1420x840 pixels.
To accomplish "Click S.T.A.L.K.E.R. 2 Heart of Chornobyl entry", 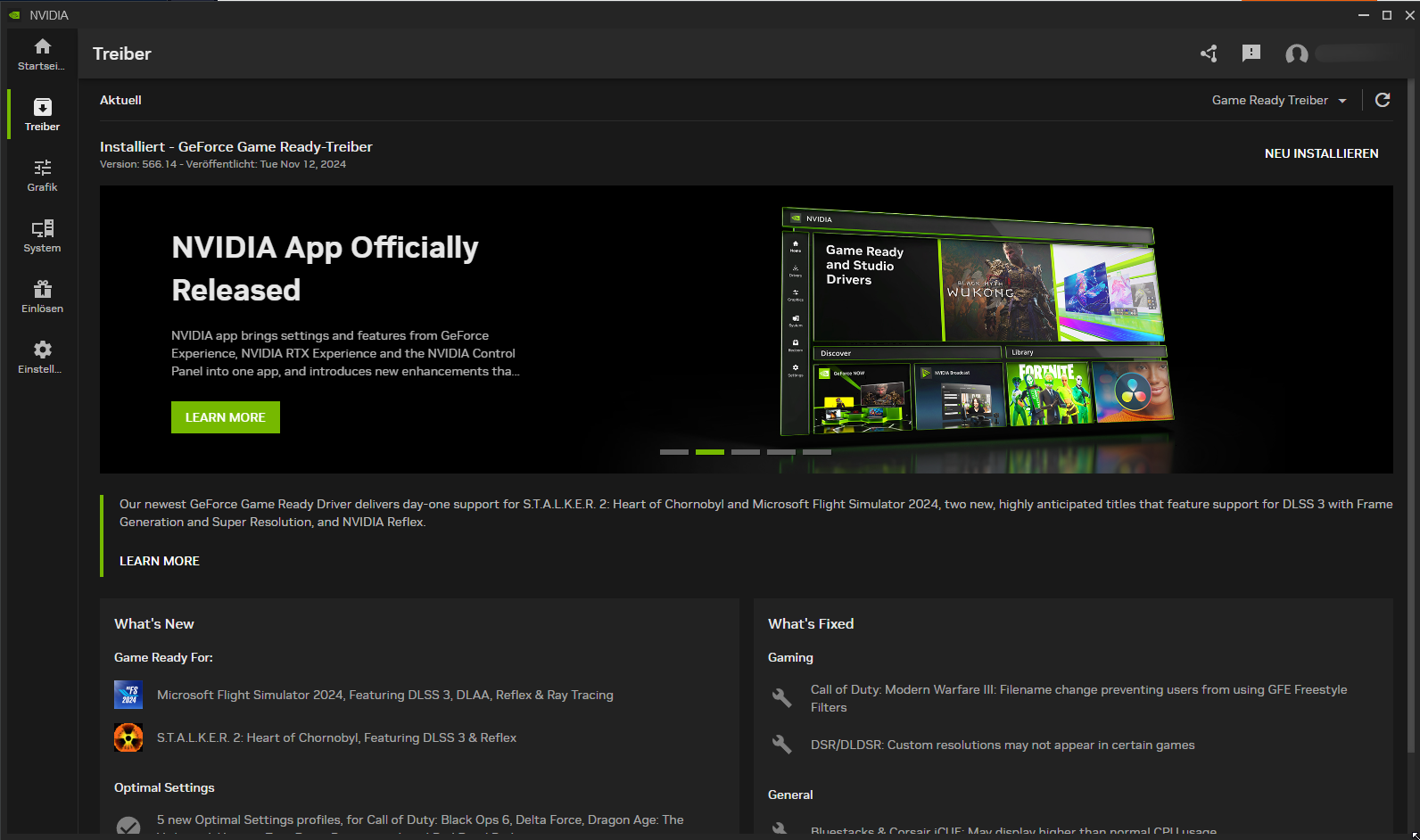I will 336,737.
